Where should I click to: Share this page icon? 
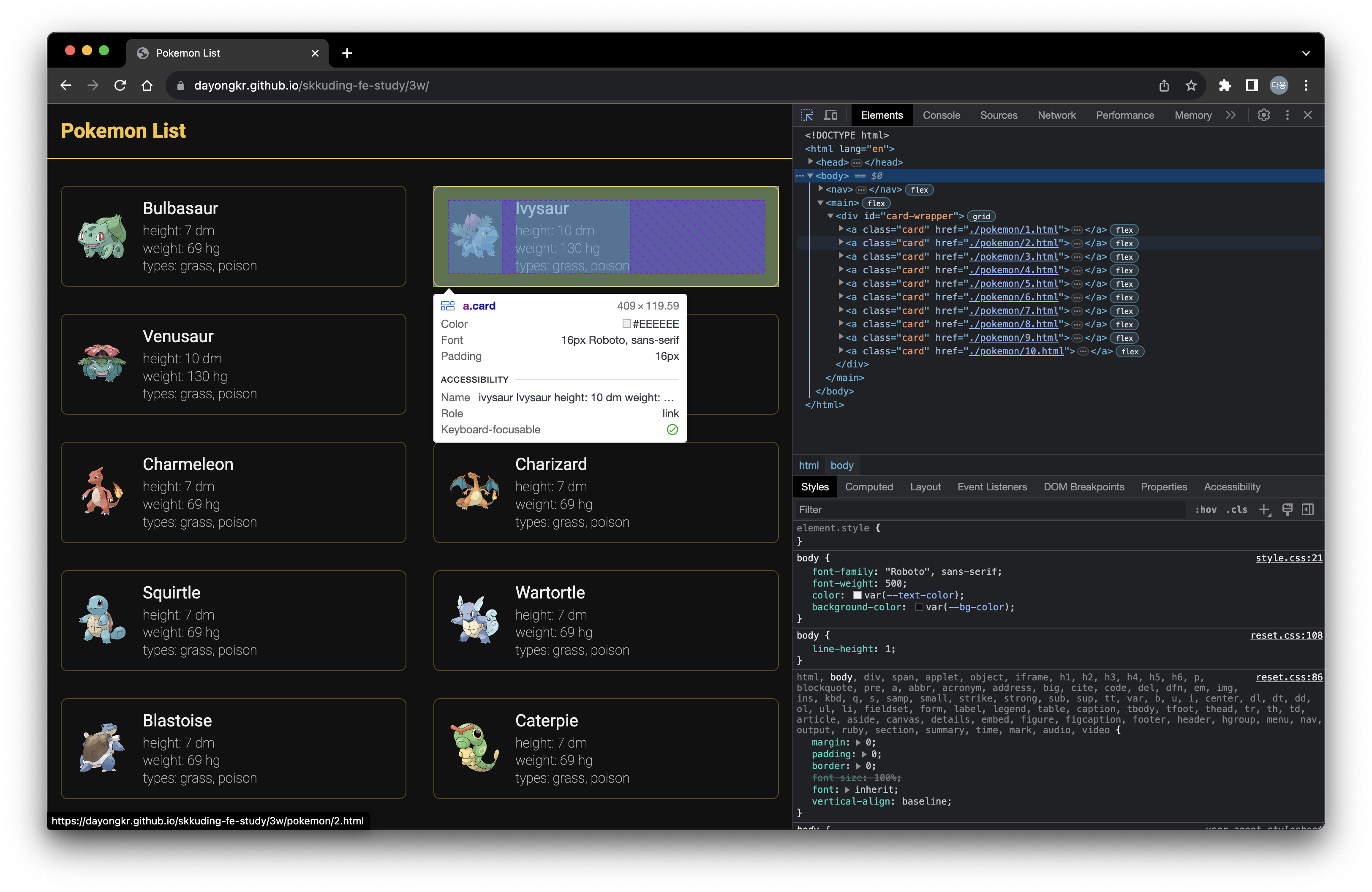1164,85
